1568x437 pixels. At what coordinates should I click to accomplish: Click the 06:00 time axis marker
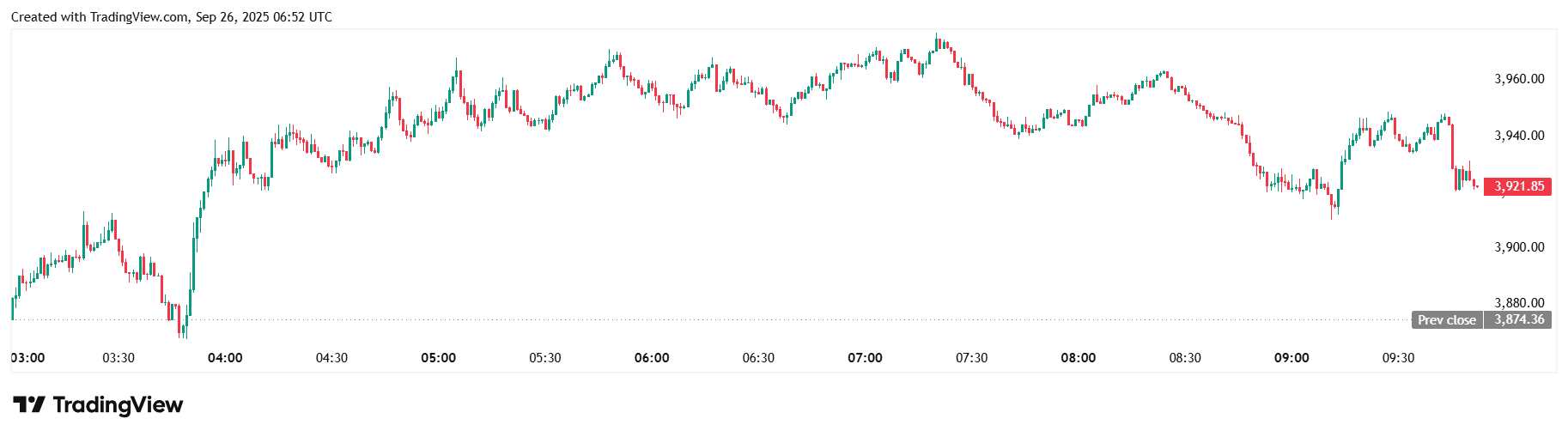tap(652, 358)
